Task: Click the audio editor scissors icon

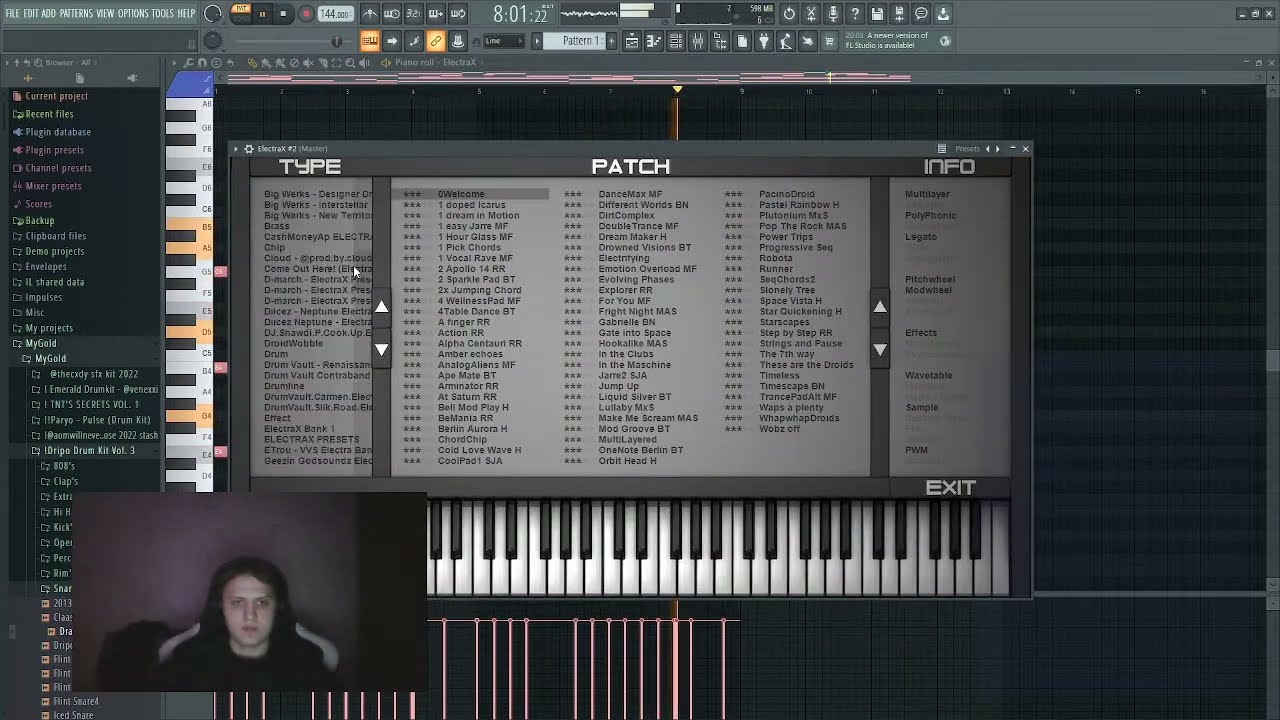Action: (x=811, y=14)
